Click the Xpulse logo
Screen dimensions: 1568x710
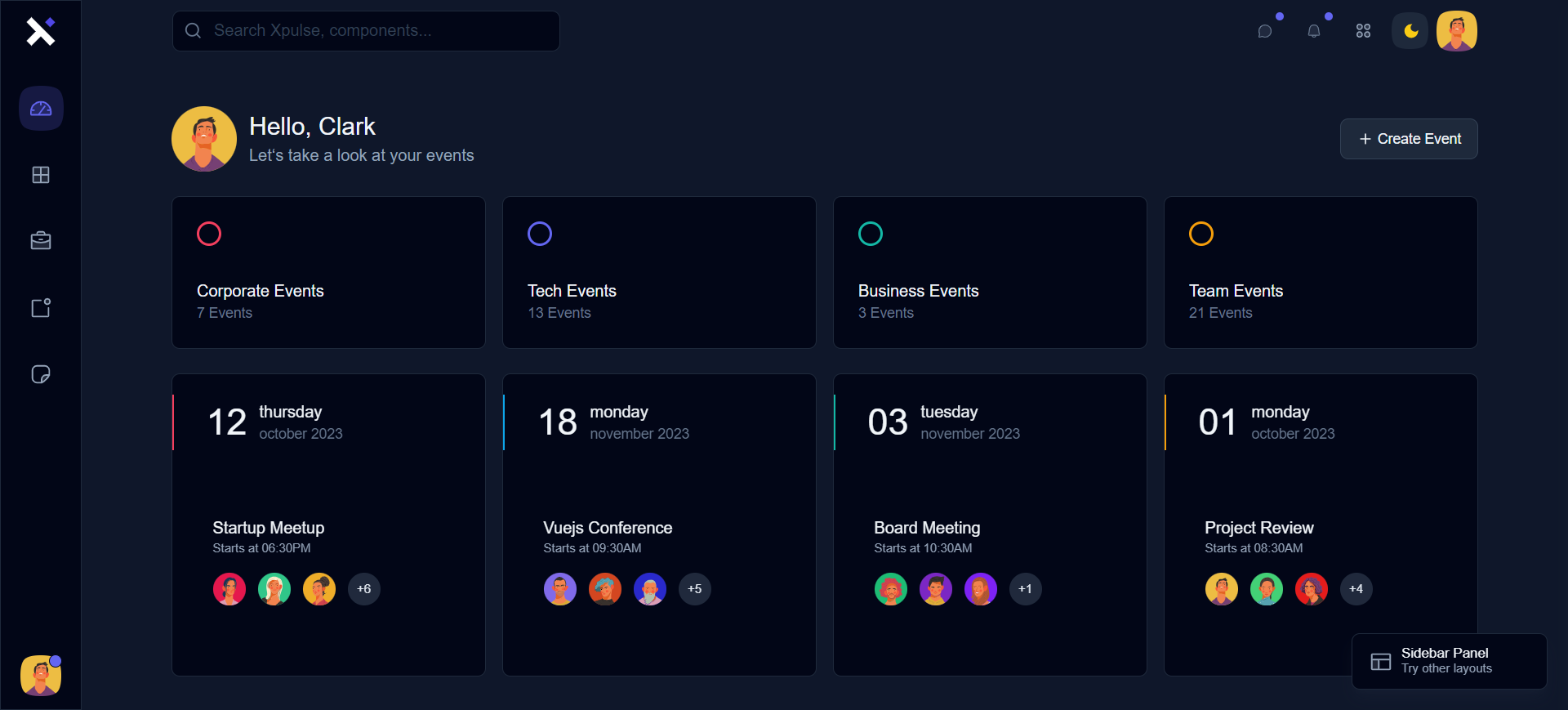pos(40,31)
